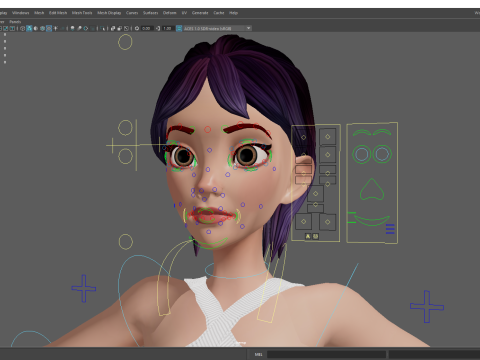Select the right eye circle control in face GUI
This screenshot has height=360, width=480.
click(382, 154)
